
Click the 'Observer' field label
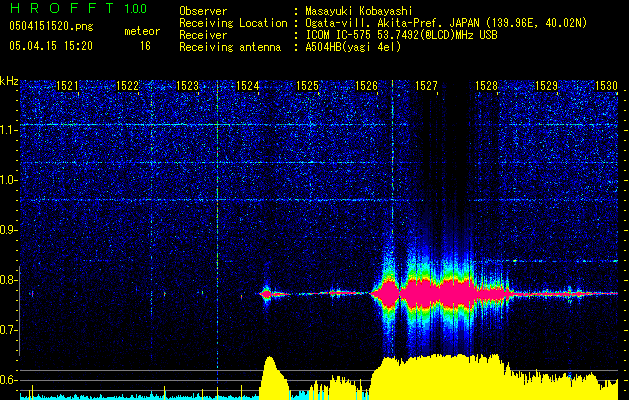click(203, 11)
